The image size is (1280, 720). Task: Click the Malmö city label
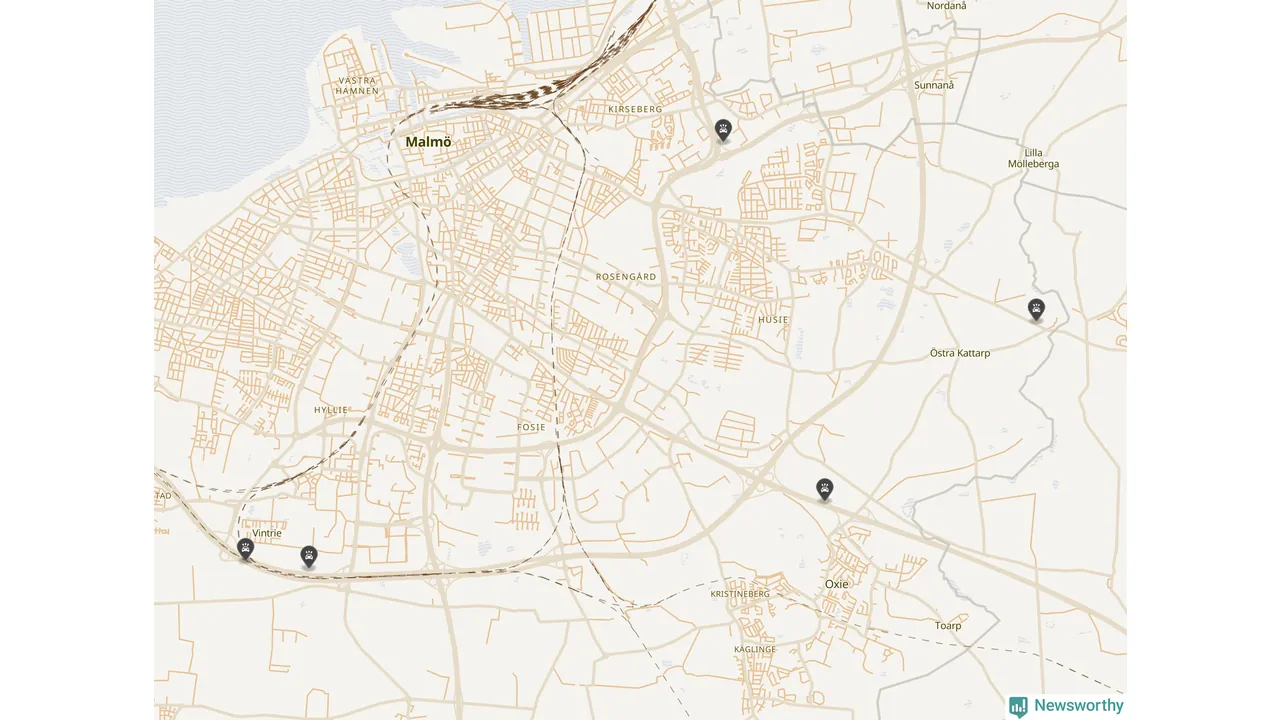tap(428, 142)
